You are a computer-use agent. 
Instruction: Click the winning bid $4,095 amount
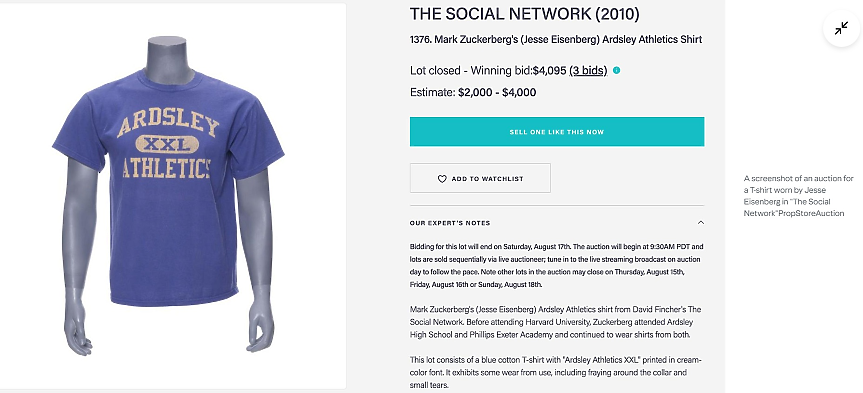[x=549, y=70]
